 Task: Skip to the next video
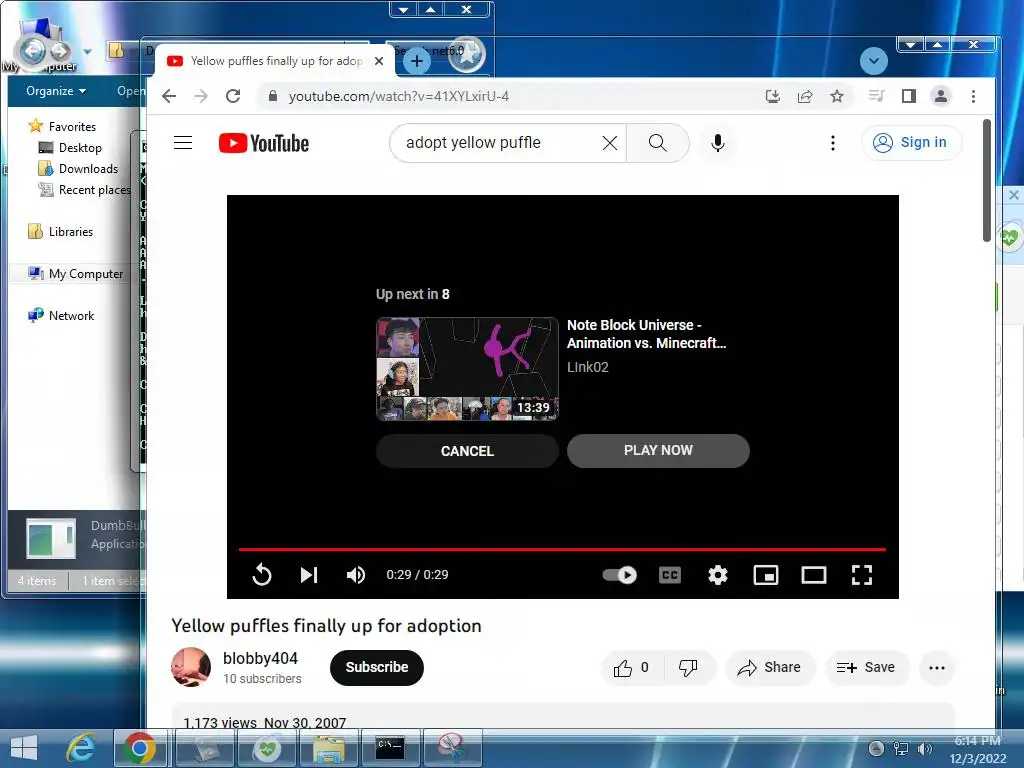coord(309,575)
